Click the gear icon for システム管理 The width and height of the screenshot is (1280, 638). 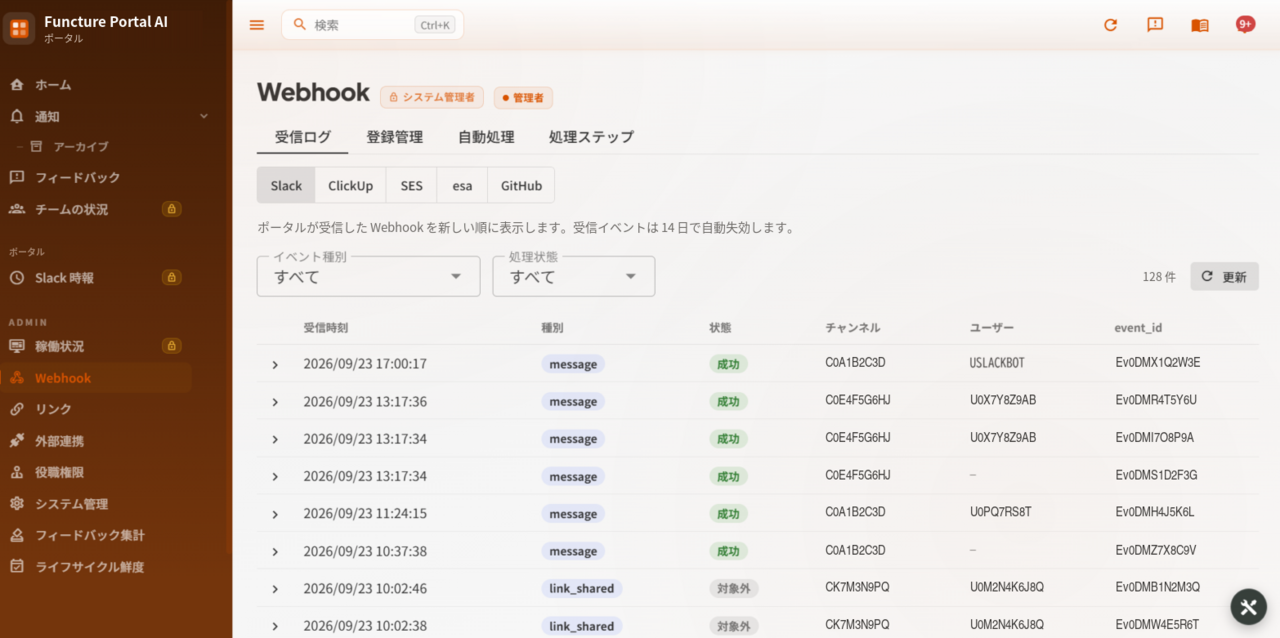(x=17, y=503)
